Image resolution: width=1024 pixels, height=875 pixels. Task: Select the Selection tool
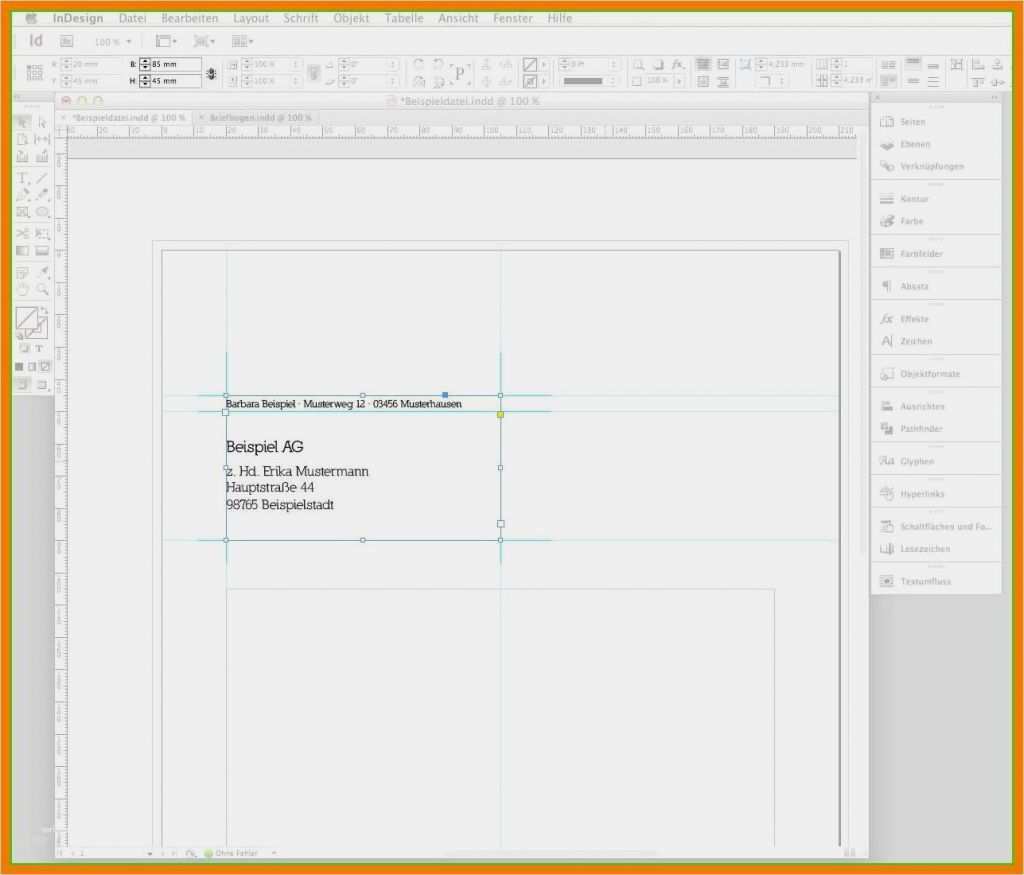pos(22,121)
